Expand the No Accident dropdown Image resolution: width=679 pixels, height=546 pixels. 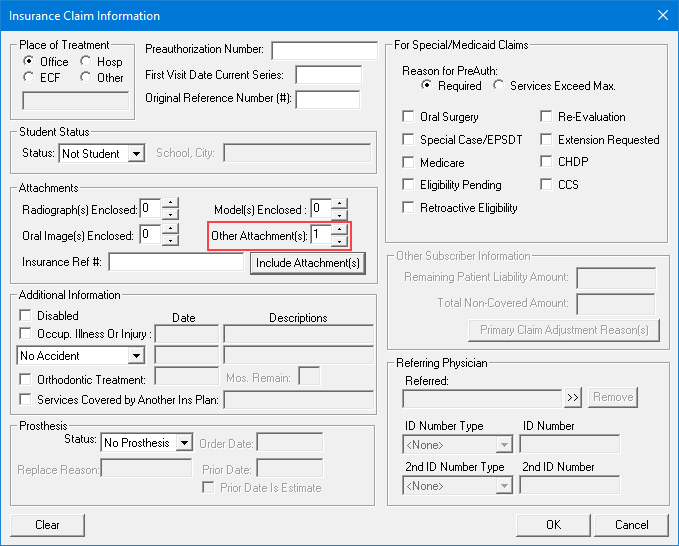point(136,355)
